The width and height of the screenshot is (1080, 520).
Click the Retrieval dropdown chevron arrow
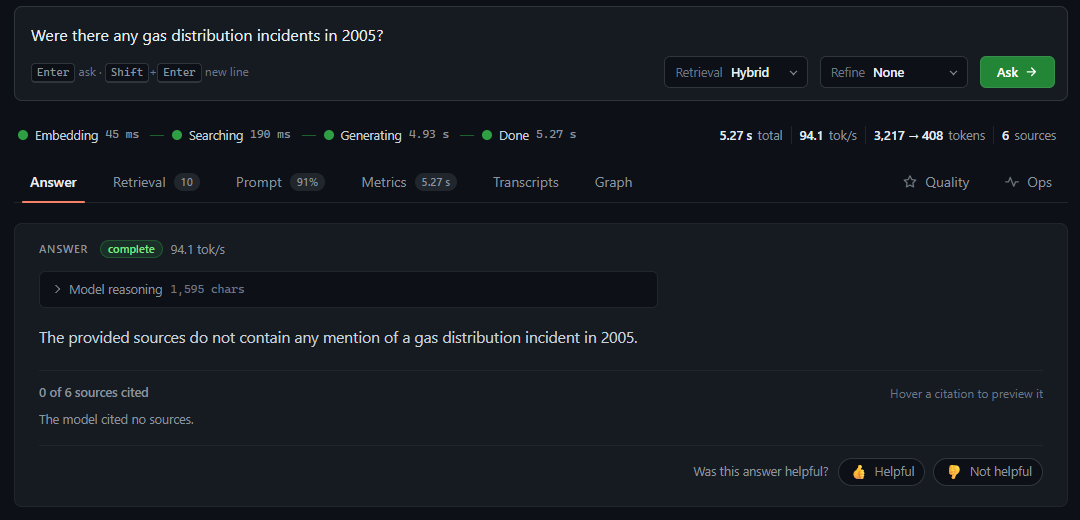793,73
